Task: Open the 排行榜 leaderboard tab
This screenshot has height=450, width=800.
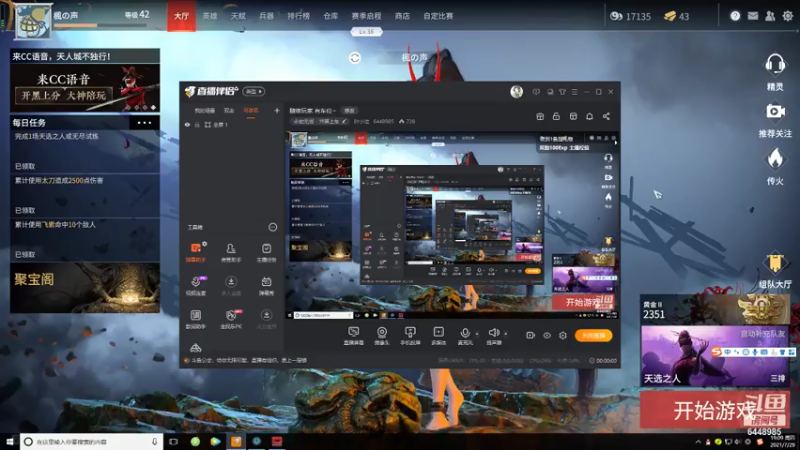Action: tap(298, 16)
